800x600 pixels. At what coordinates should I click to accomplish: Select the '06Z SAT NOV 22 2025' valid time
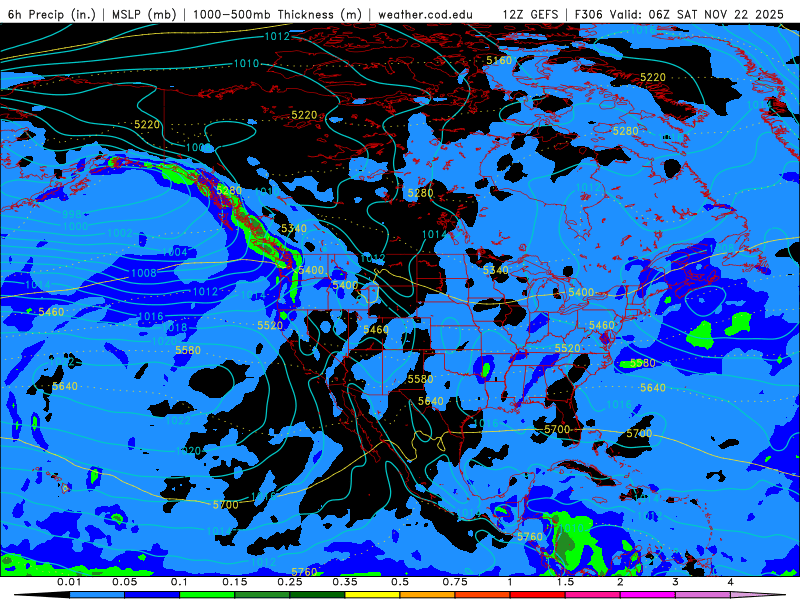[x=716, y=14]
